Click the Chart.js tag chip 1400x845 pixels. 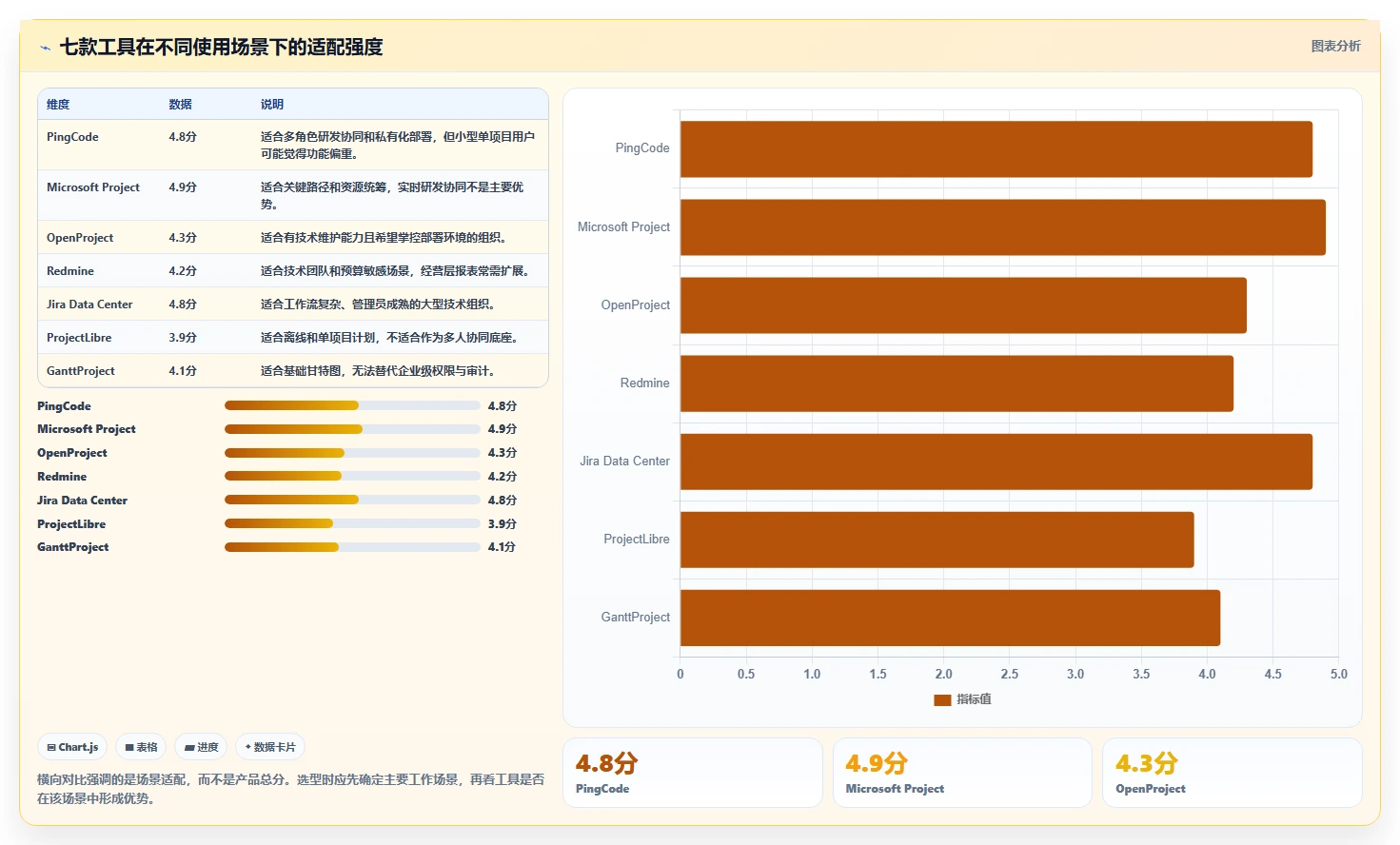tap(73, 747)
